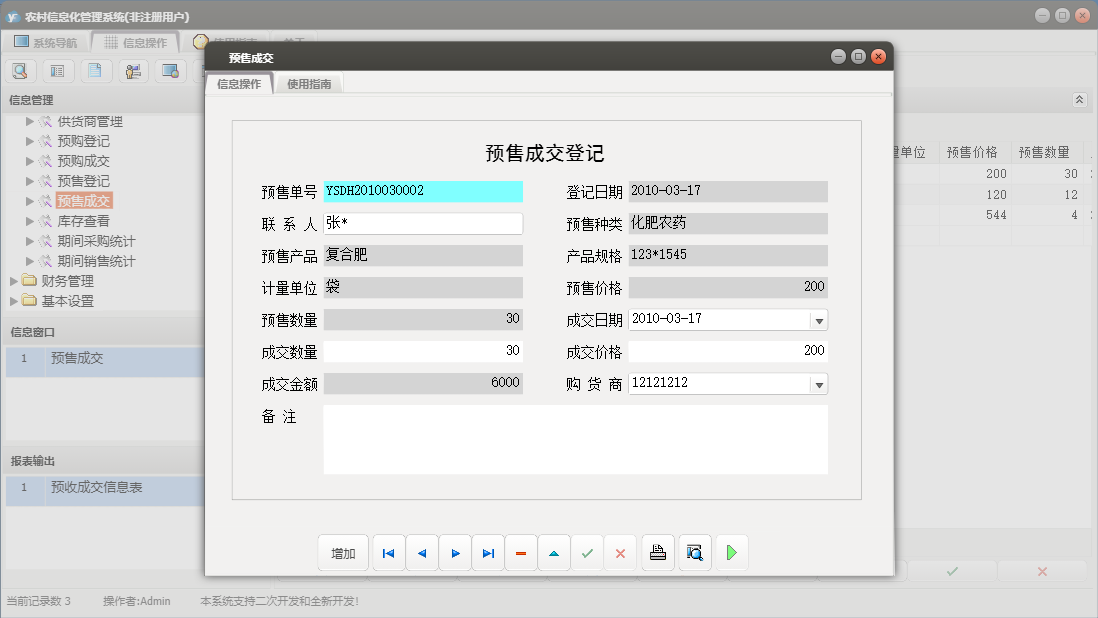This screenshot has height=618, width=1098.
Task: Jump to the last record navigation icon
Action: tap(487, 552)
